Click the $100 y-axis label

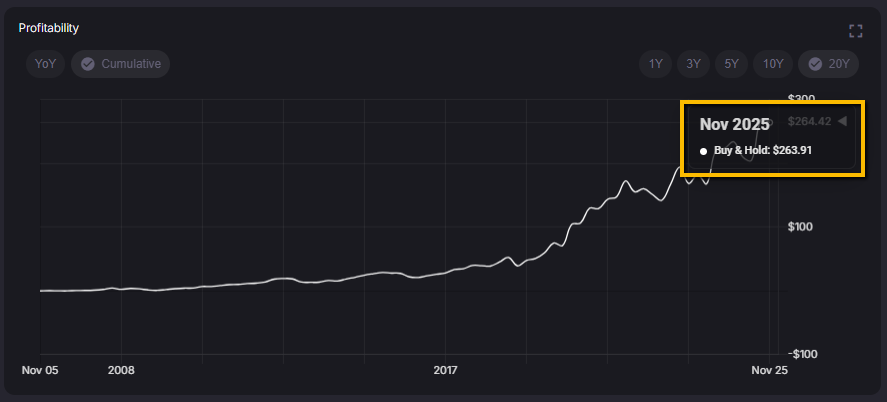coord(801,227)
